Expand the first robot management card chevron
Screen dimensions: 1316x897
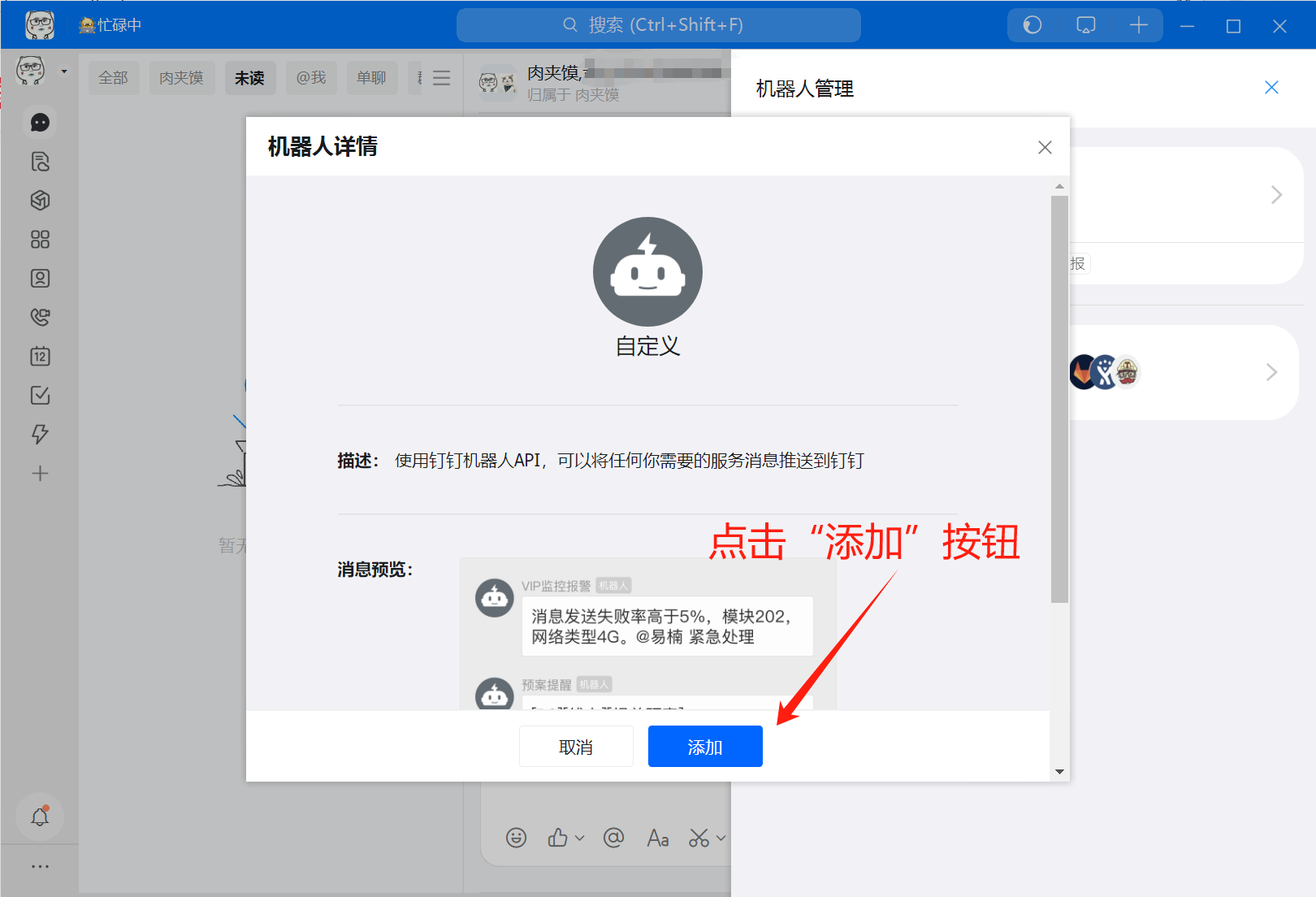coord(1276,195)
